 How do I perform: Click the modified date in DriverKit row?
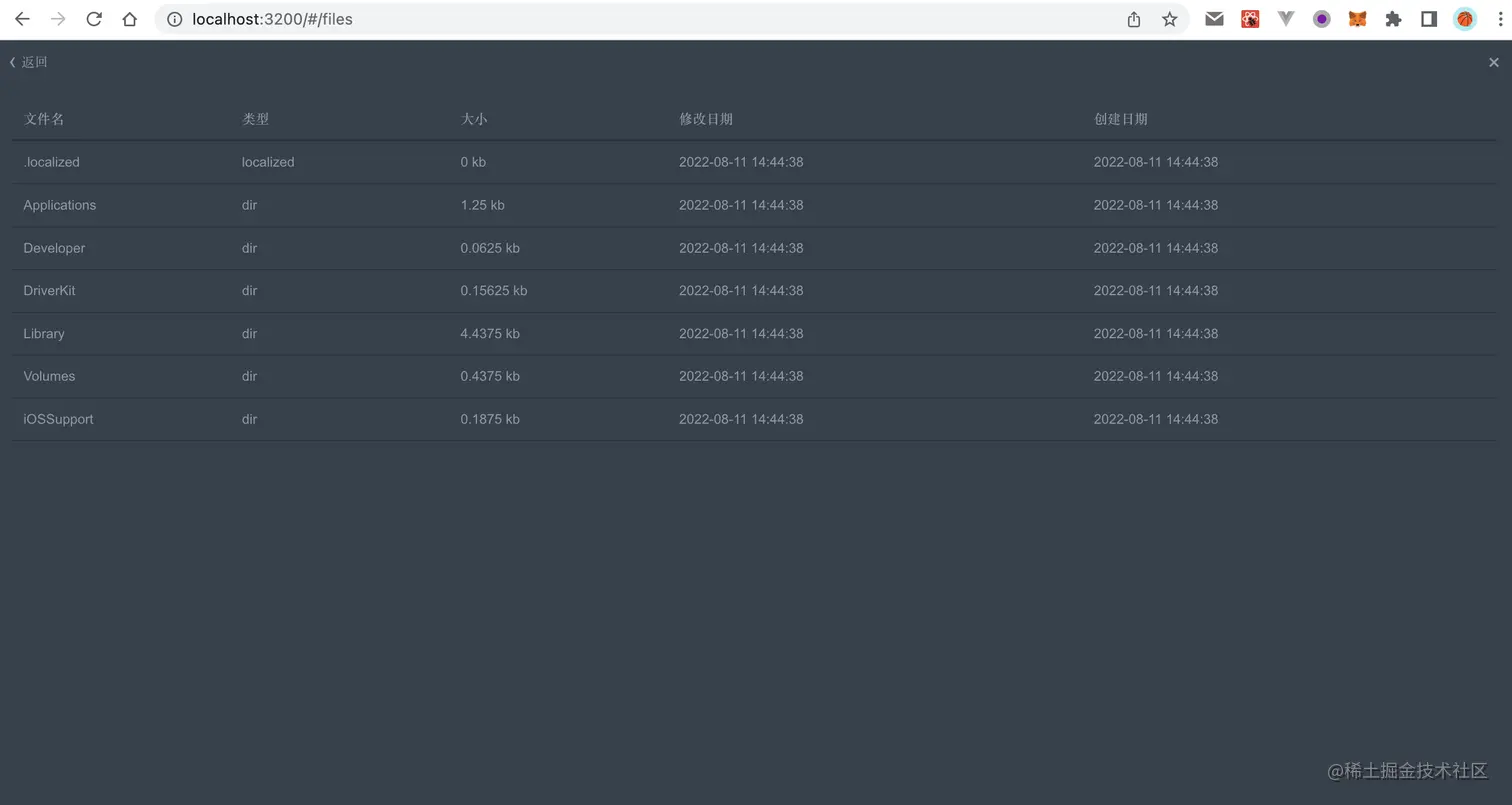pyautogui.click(x=741, y=291)
